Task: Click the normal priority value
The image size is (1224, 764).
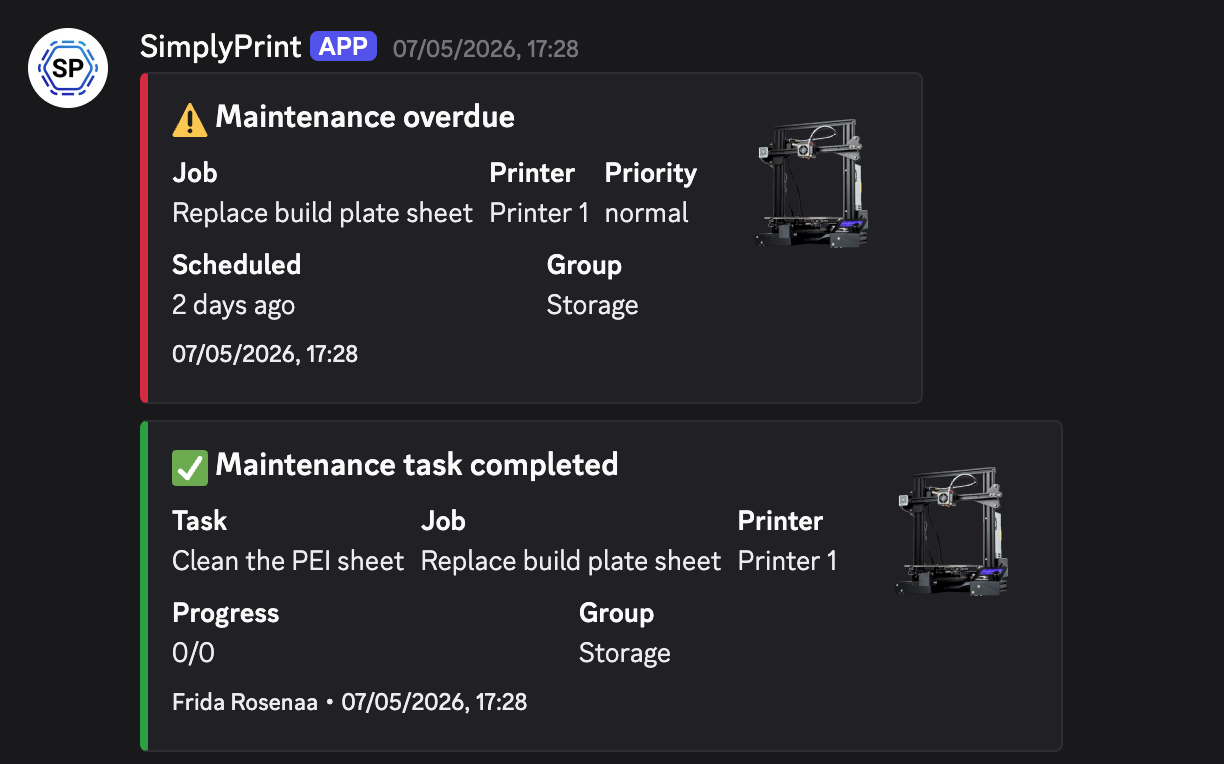Action: coord(646,213)
